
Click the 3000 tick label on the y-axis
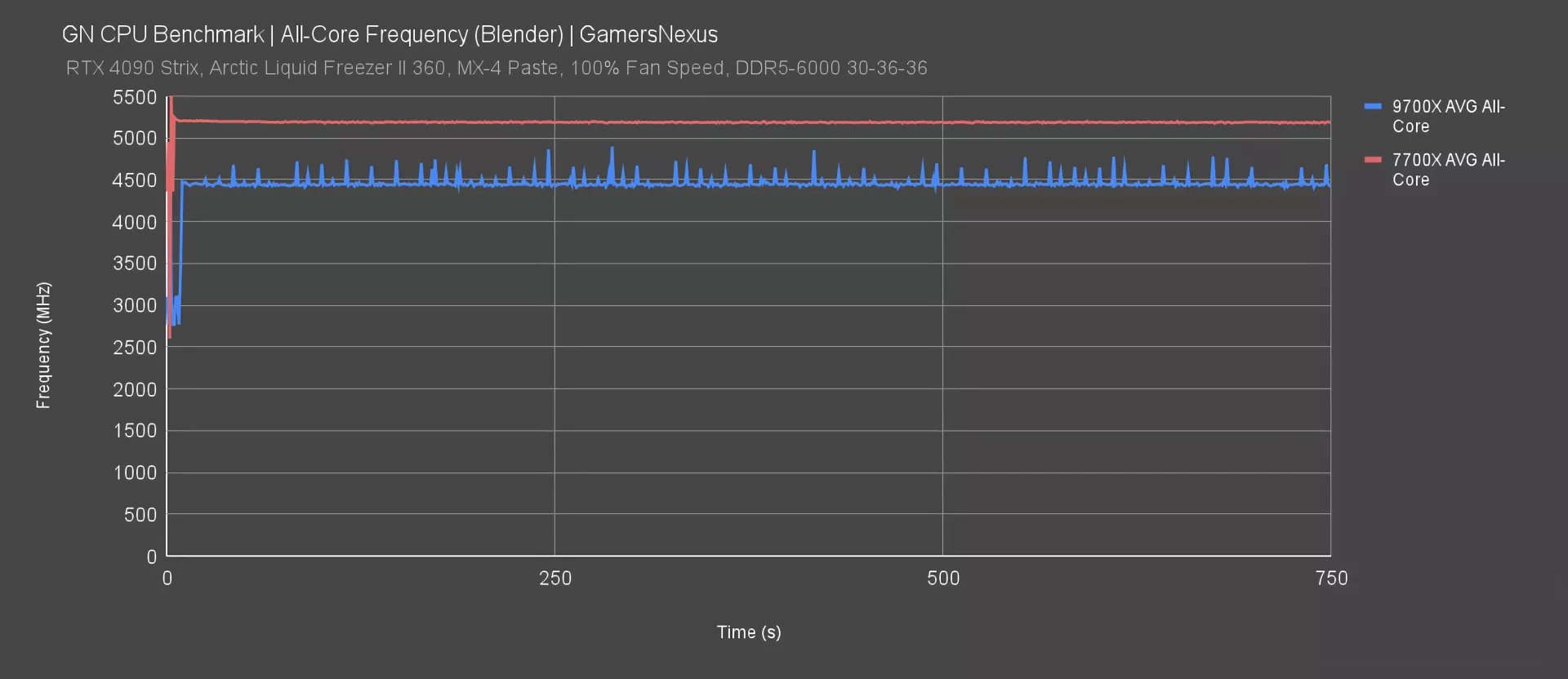pyautogui.click(x=135, y=305)
